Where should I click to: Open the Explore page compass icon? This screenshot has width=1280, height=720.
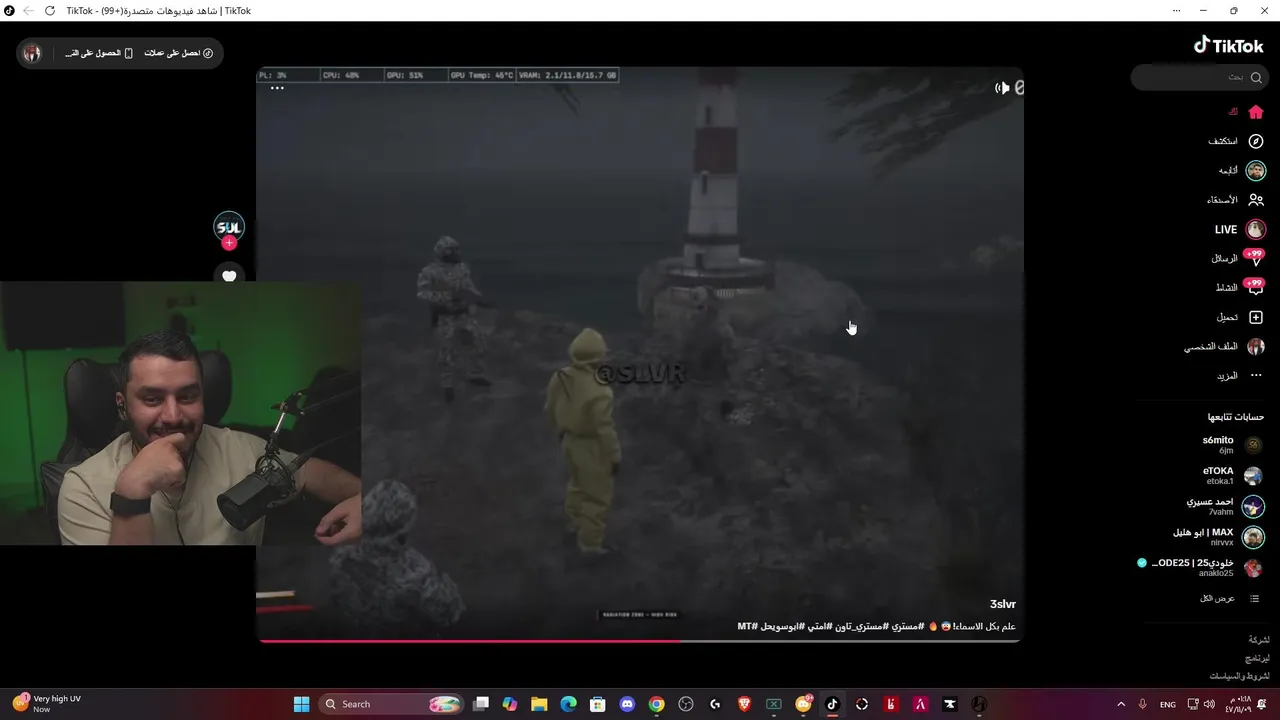click(x=1256, y=141)
